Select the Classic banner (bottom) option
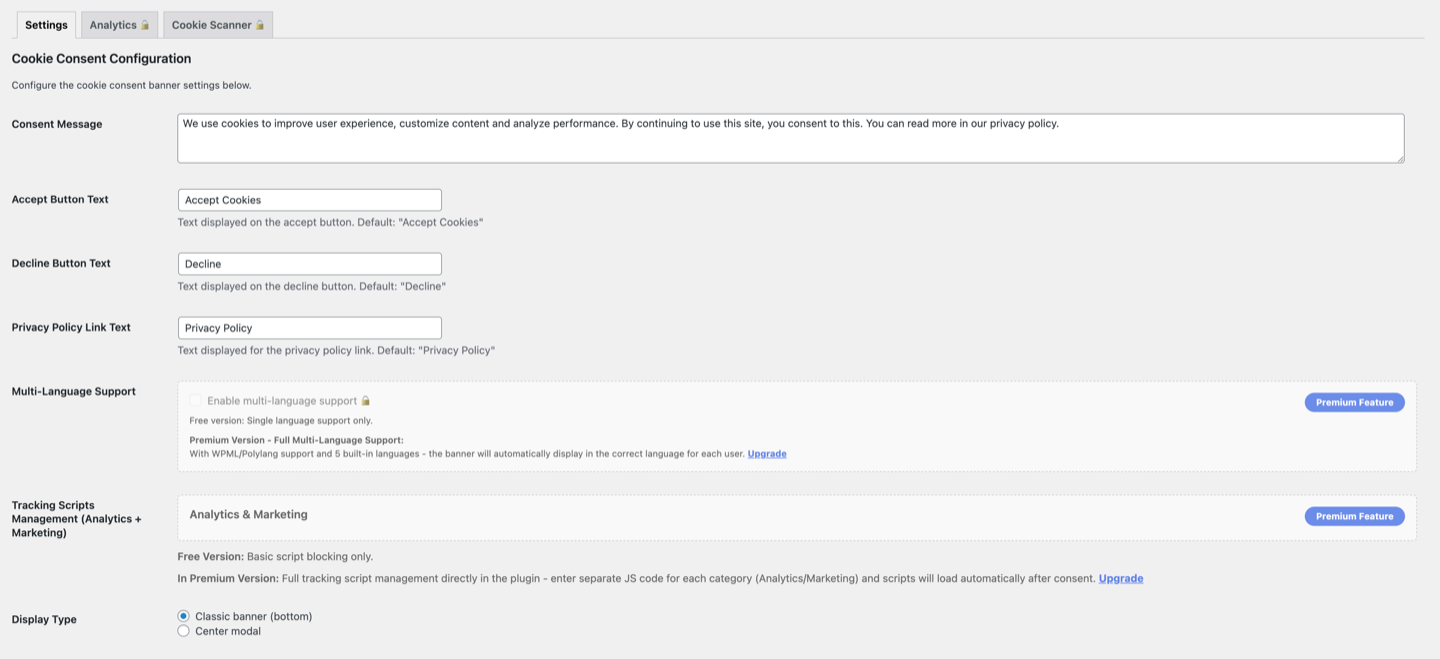The height and width of the screenshot is (659, 1440). [x=183, y=616]
